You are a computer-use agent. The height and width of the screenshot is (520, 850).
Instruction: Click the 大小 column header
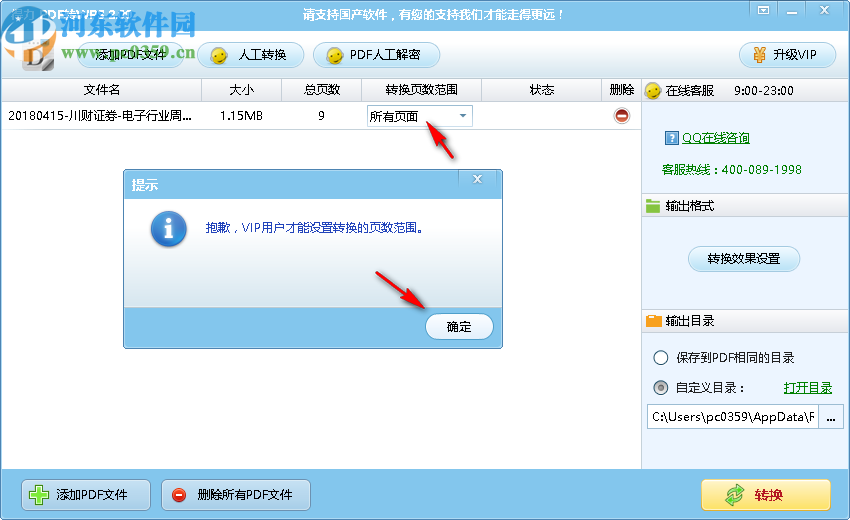[242, 90]
